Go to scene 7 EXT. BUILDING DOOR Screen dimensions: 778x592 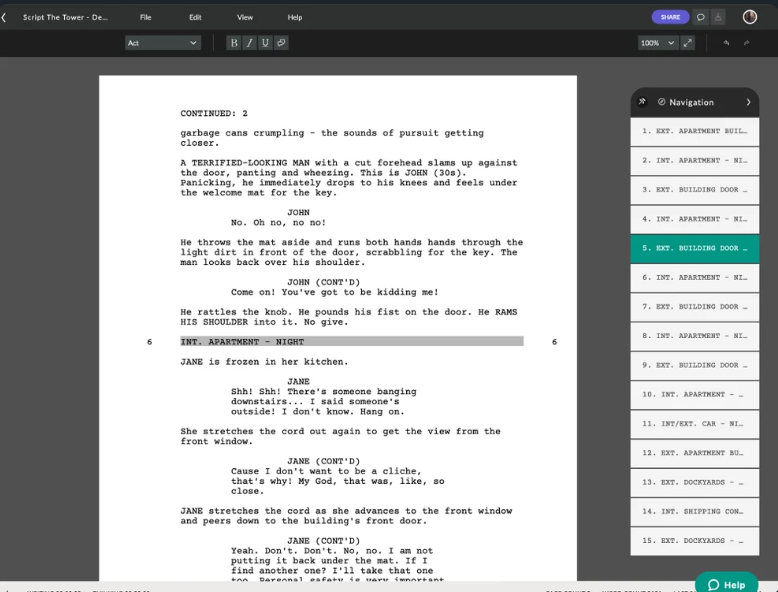pos(695,307)
